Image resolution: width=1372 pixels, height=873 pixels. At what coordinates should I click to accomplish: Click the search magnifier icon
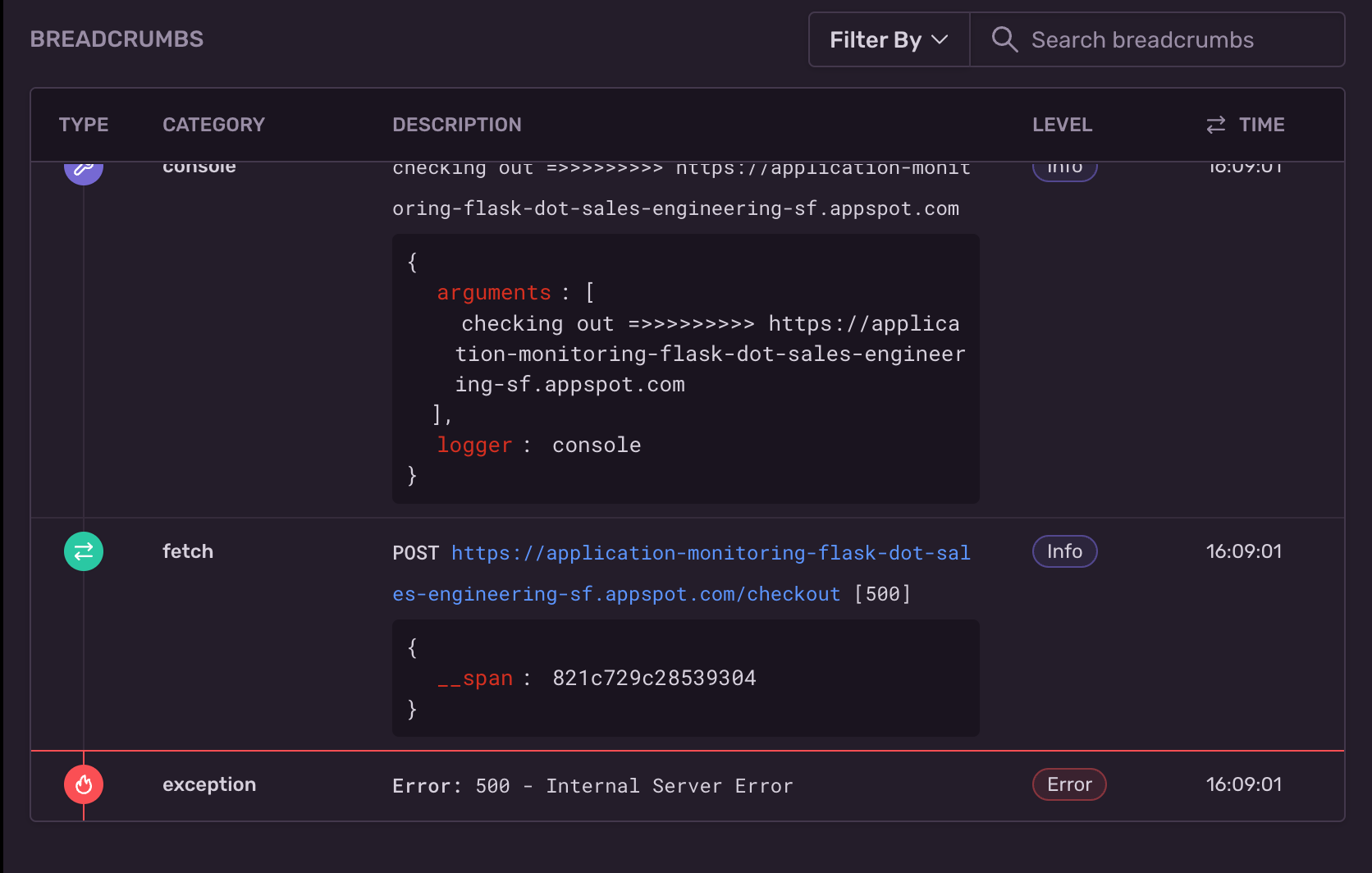tap(1004, 39)
